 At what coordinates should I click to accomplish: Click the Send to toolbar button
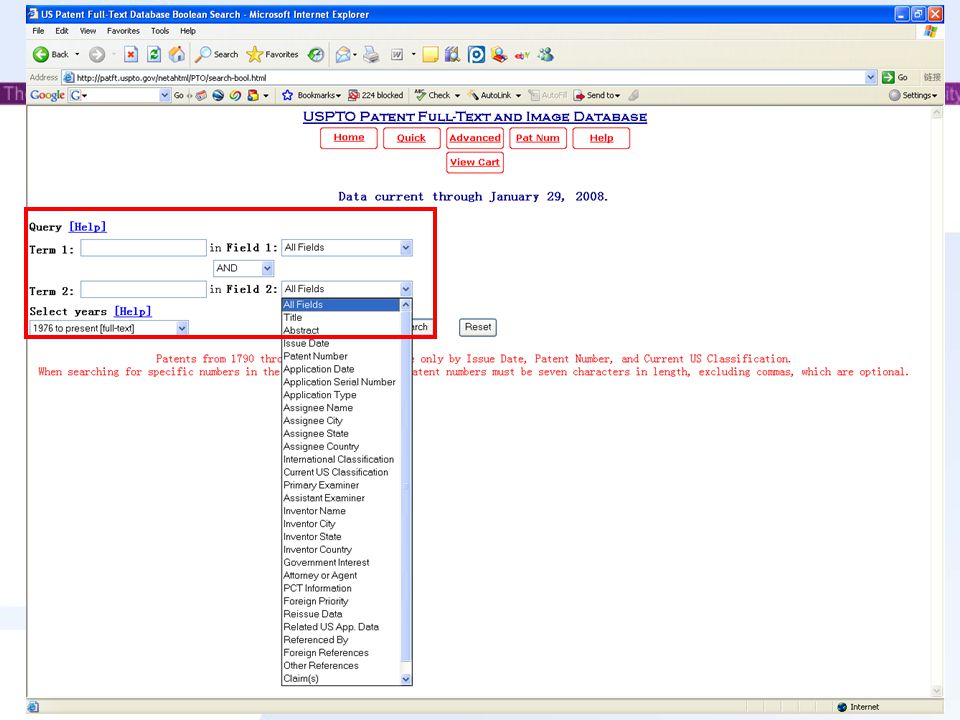click(597, 96)
